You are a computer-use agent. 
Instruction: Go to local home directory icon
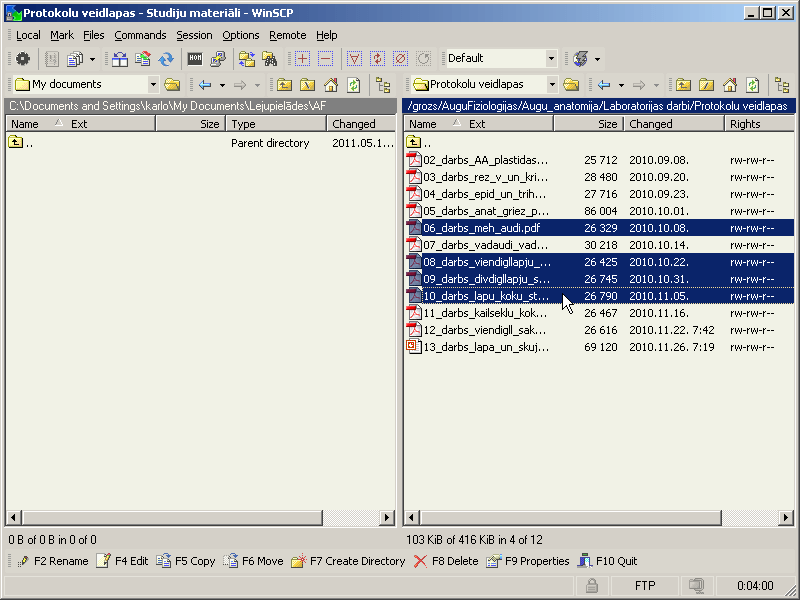331,84
